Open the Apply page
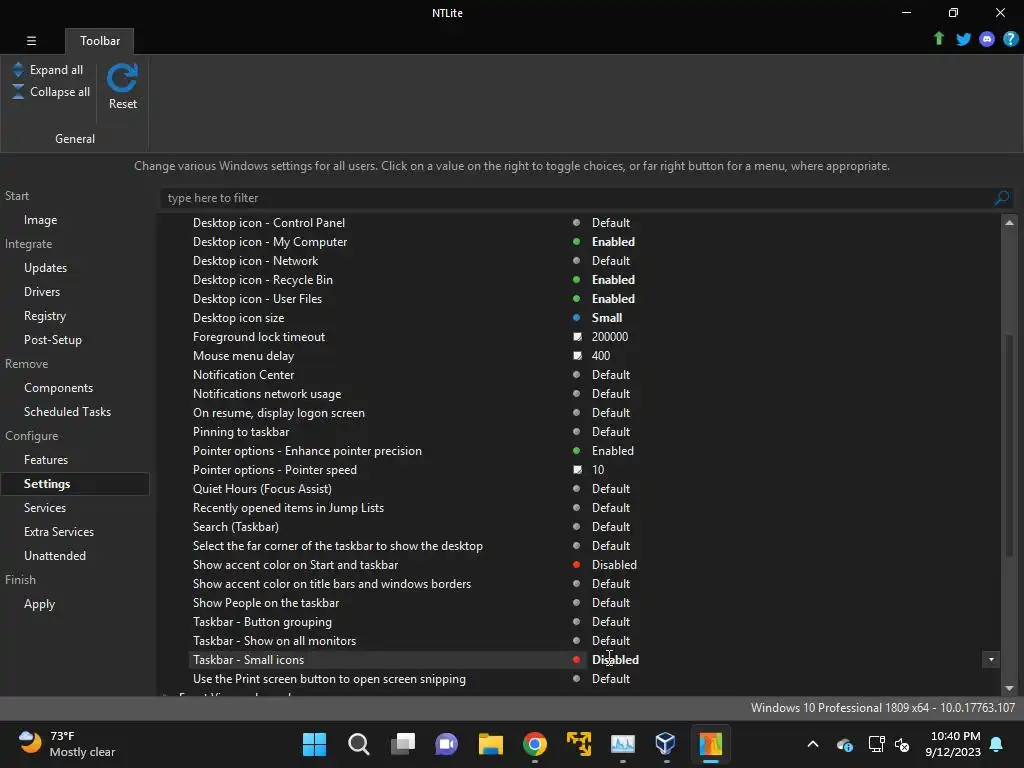The image size is (1024, 768). pos(39,604)
